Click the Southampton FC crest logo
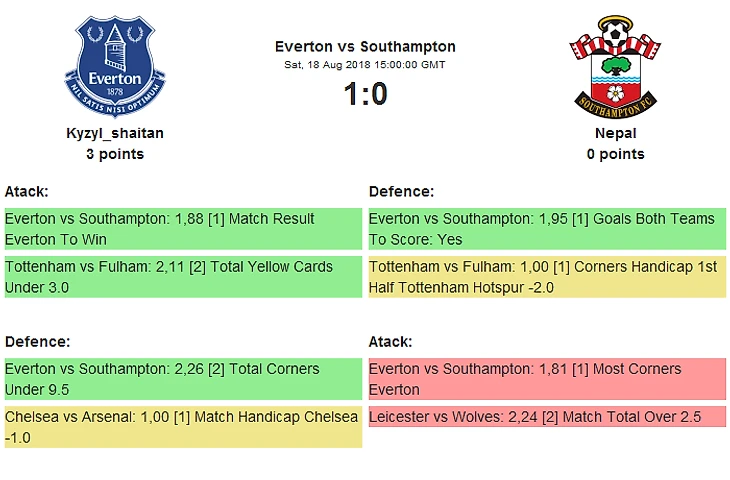 (x=615, y=65)
